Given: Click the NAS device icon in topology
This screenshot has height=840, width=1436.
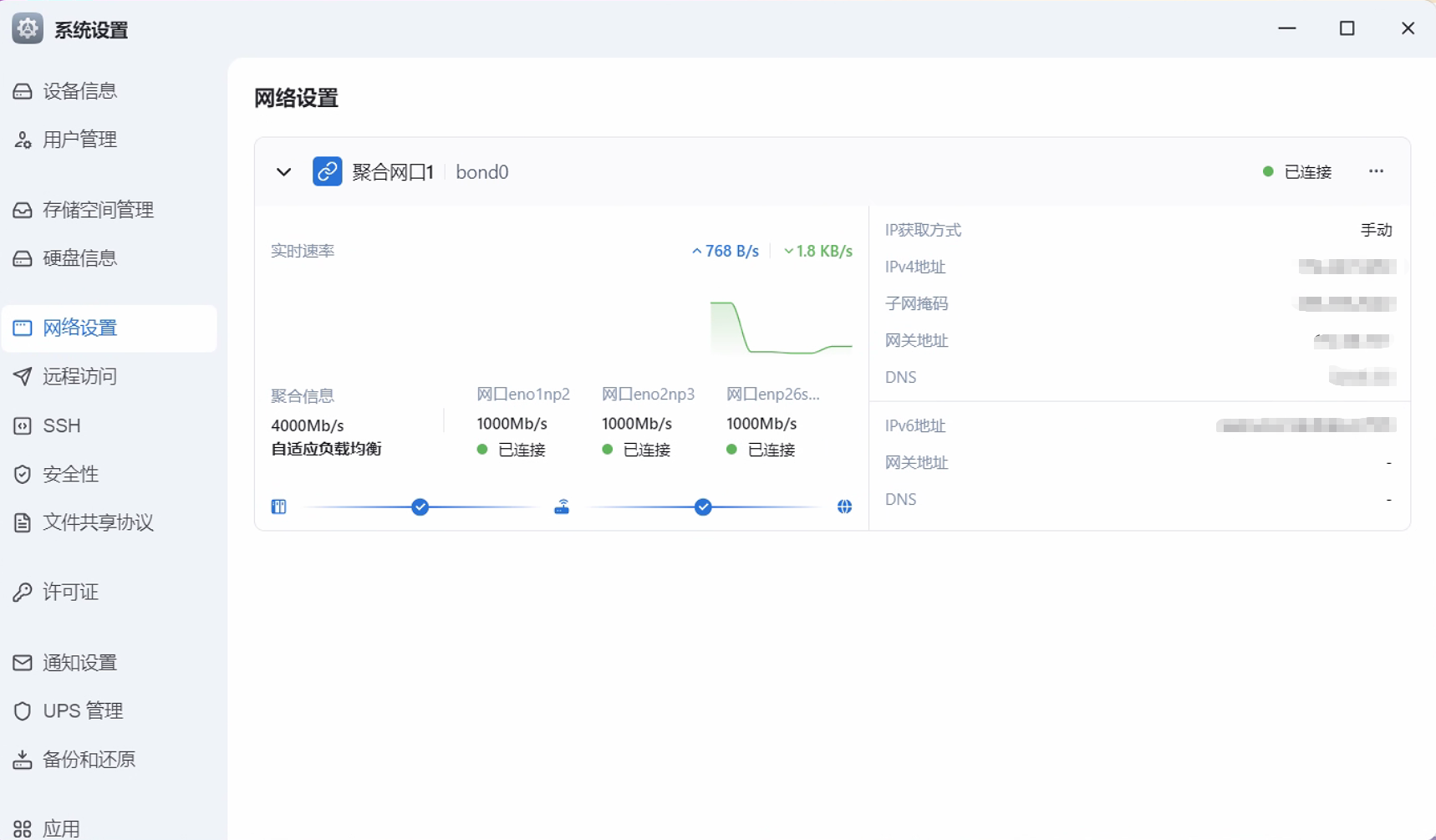Looking at the screenshot, I should coord(279,507).
